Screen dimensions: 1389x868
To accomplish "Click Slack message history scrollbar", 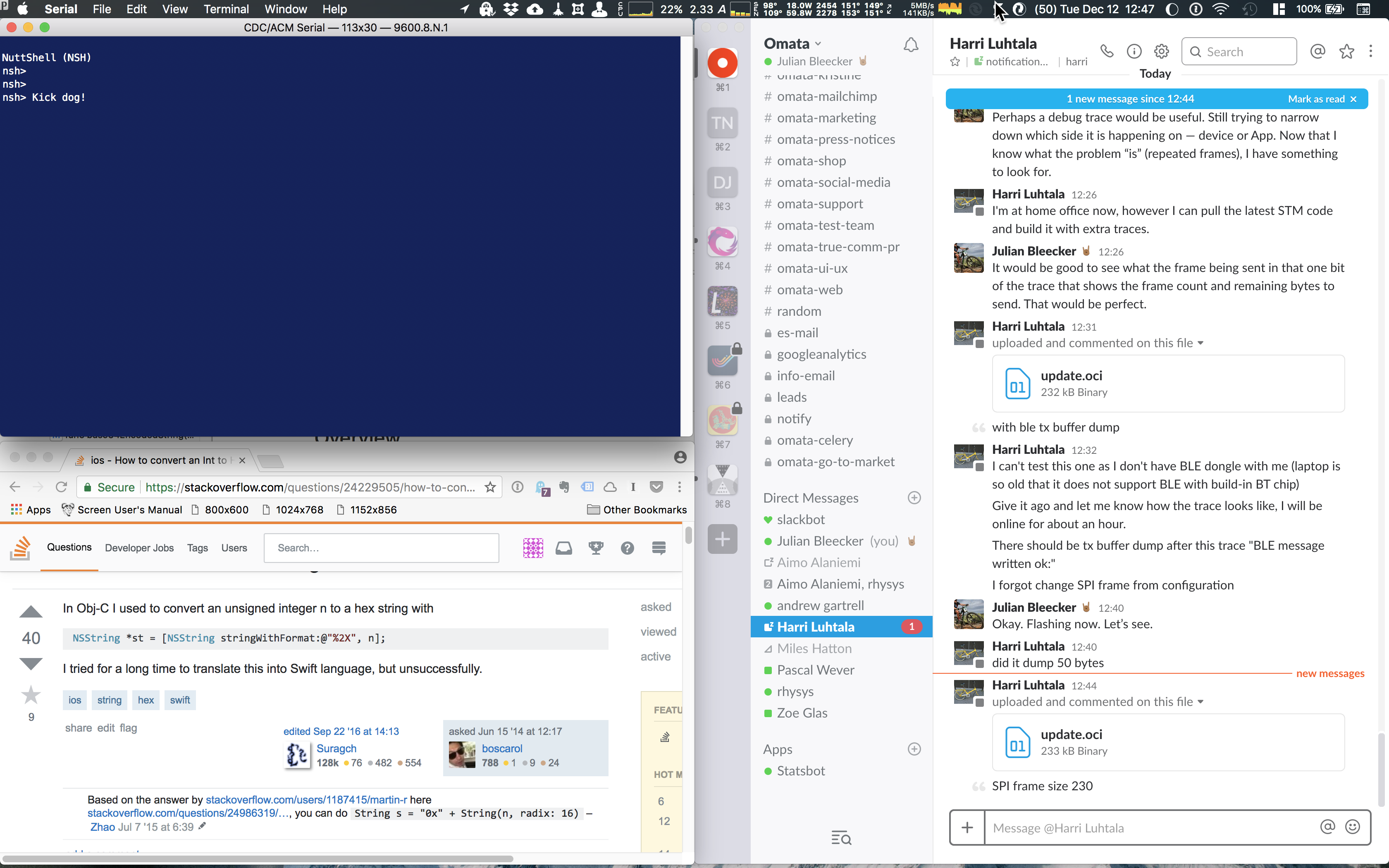I will tap(1382, 769).
